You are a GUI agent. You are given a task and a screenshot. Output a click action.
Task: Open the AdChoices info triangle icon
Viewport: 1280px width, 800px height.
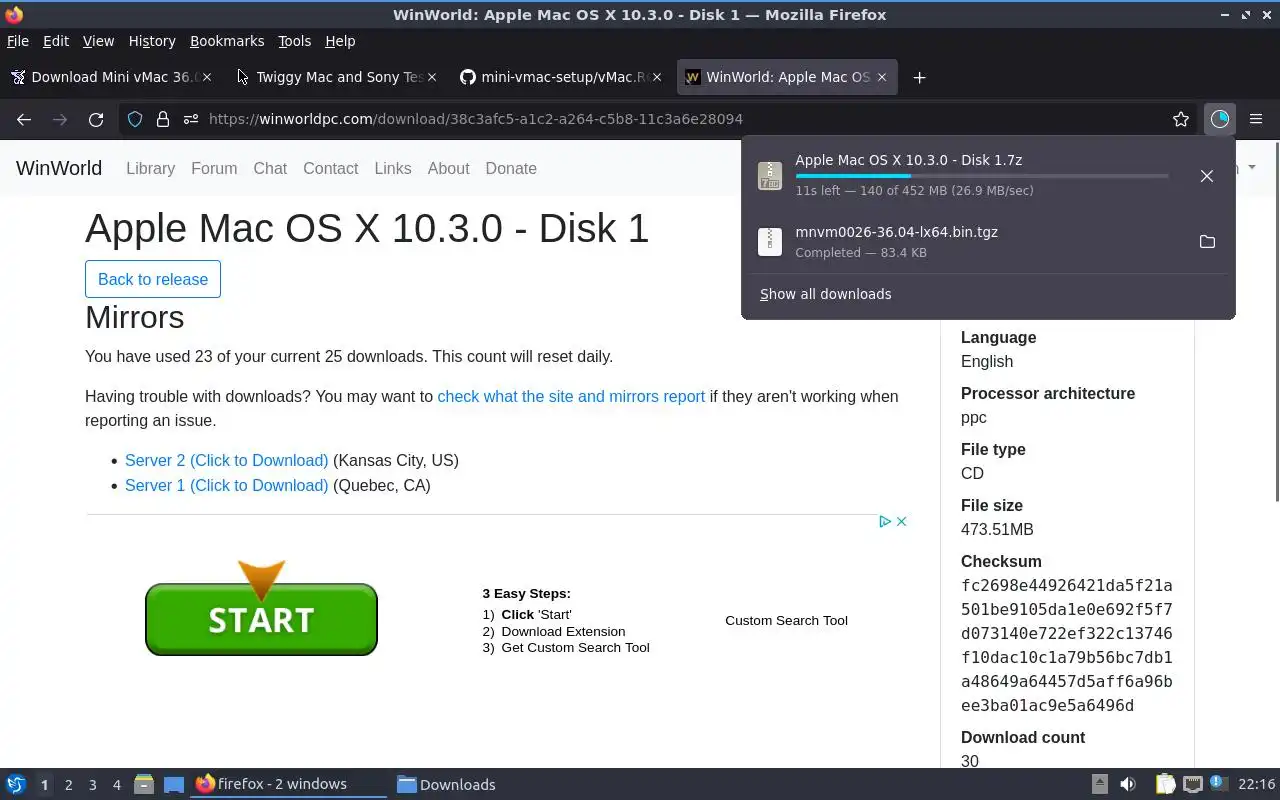click(885, 521)
